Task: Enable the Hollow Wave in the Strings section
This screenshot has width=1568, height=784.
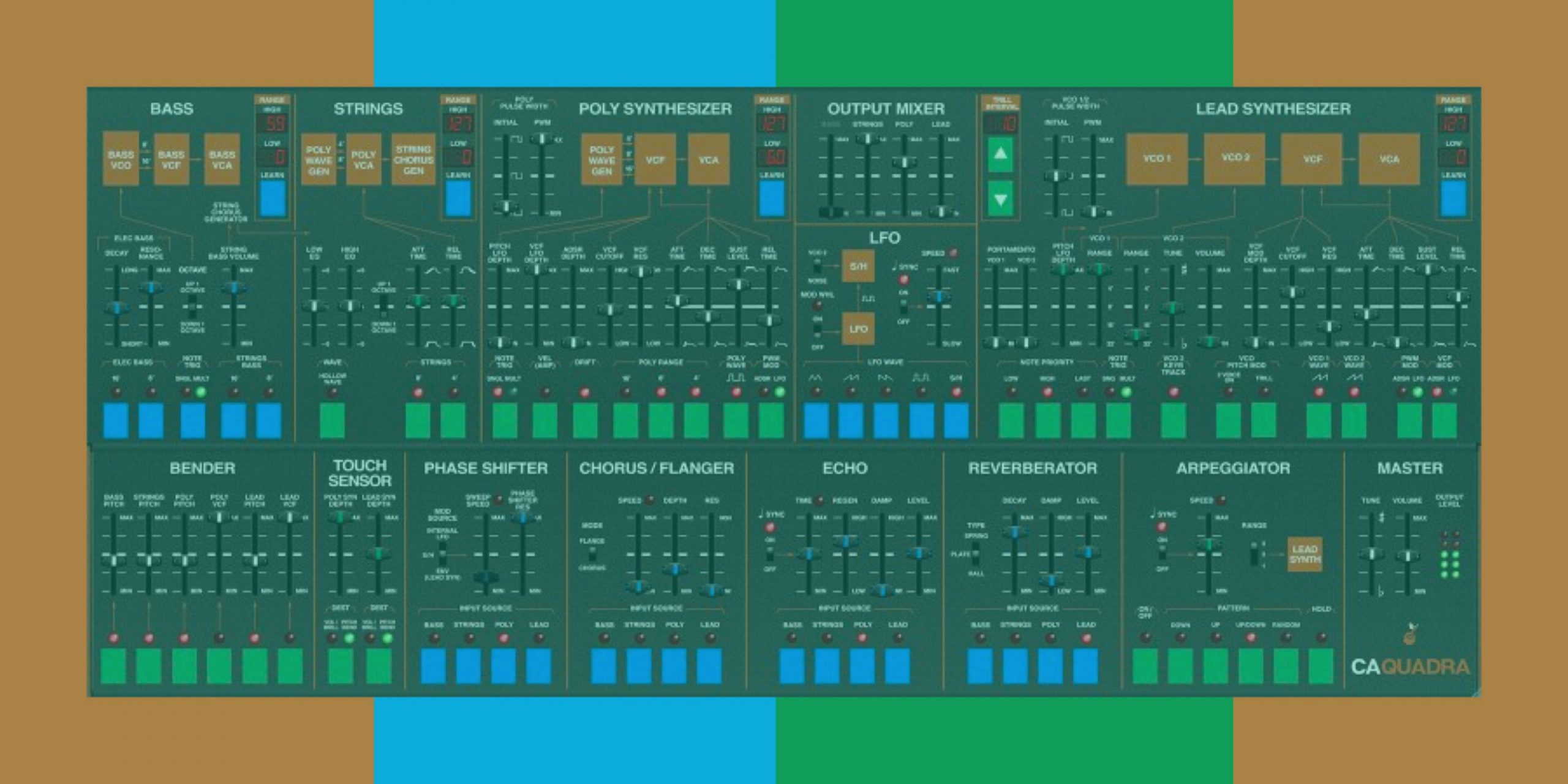Action: [x=333, y=421]
